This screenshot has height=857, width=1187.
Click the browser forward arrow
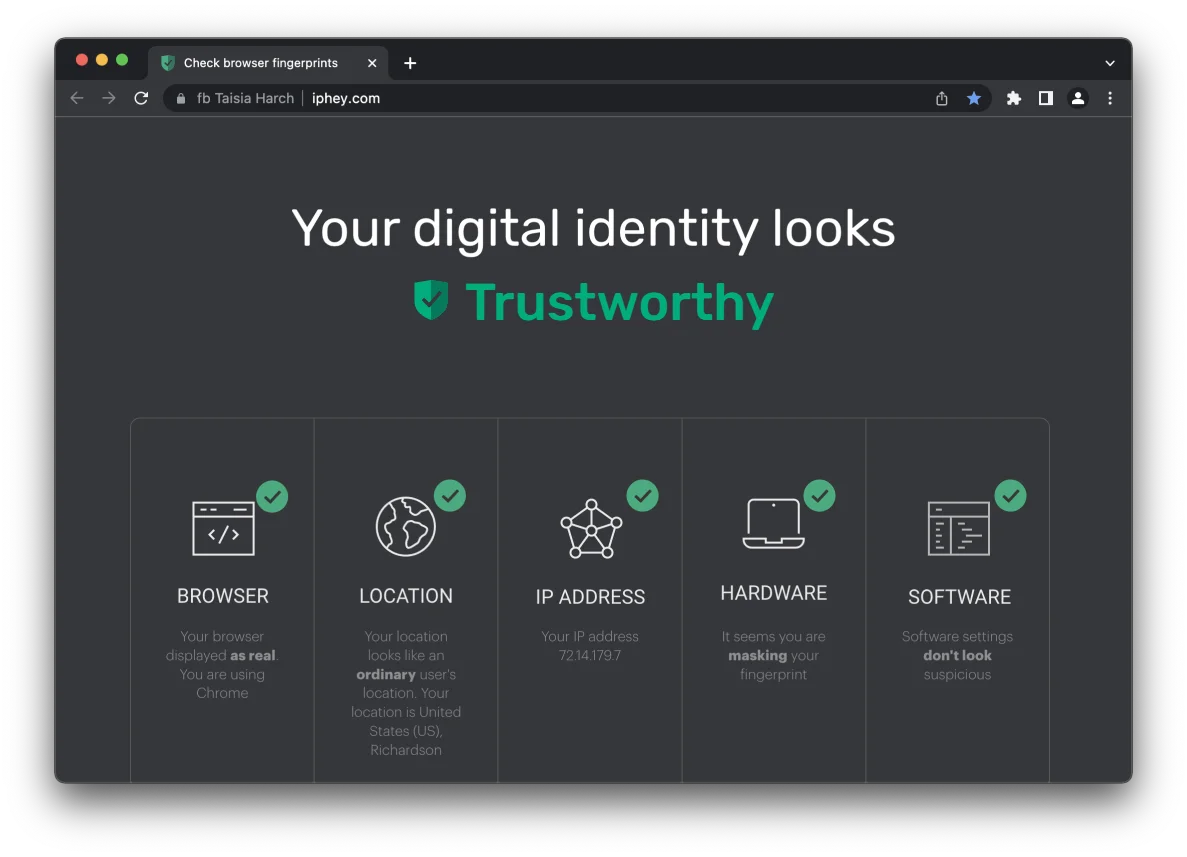point(109,98)
